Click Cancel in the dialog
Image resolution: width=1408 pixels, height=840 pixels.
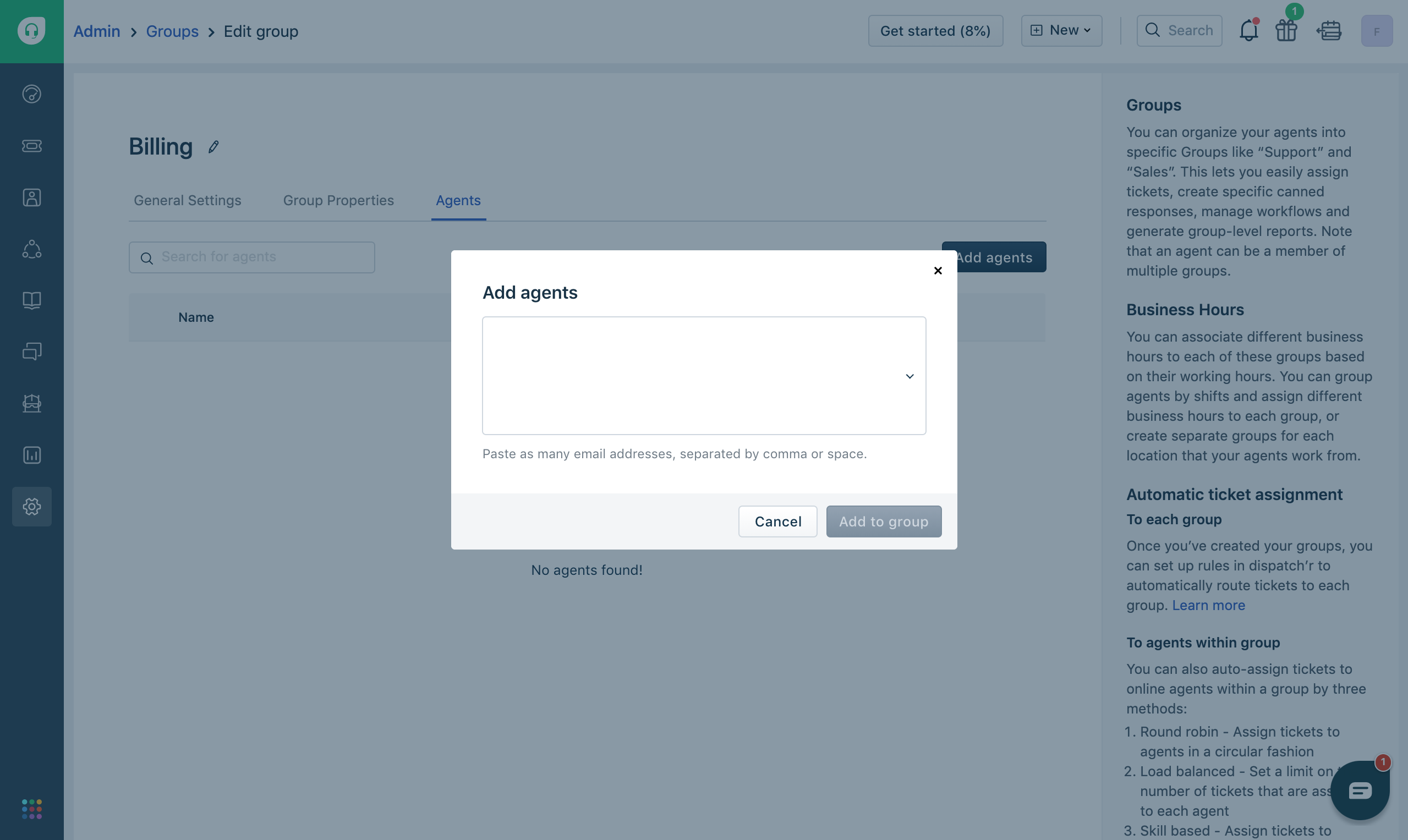click(777, 521)
